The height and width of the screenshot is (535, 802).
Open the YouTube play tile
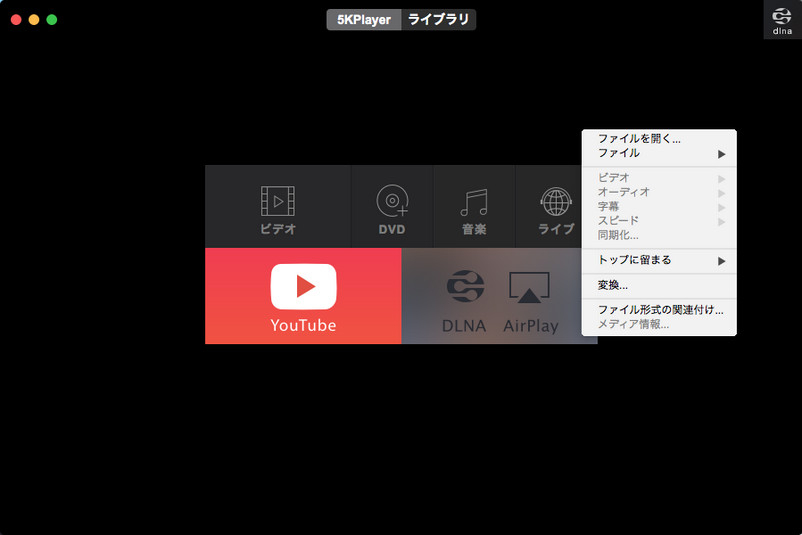pos(303,287)
